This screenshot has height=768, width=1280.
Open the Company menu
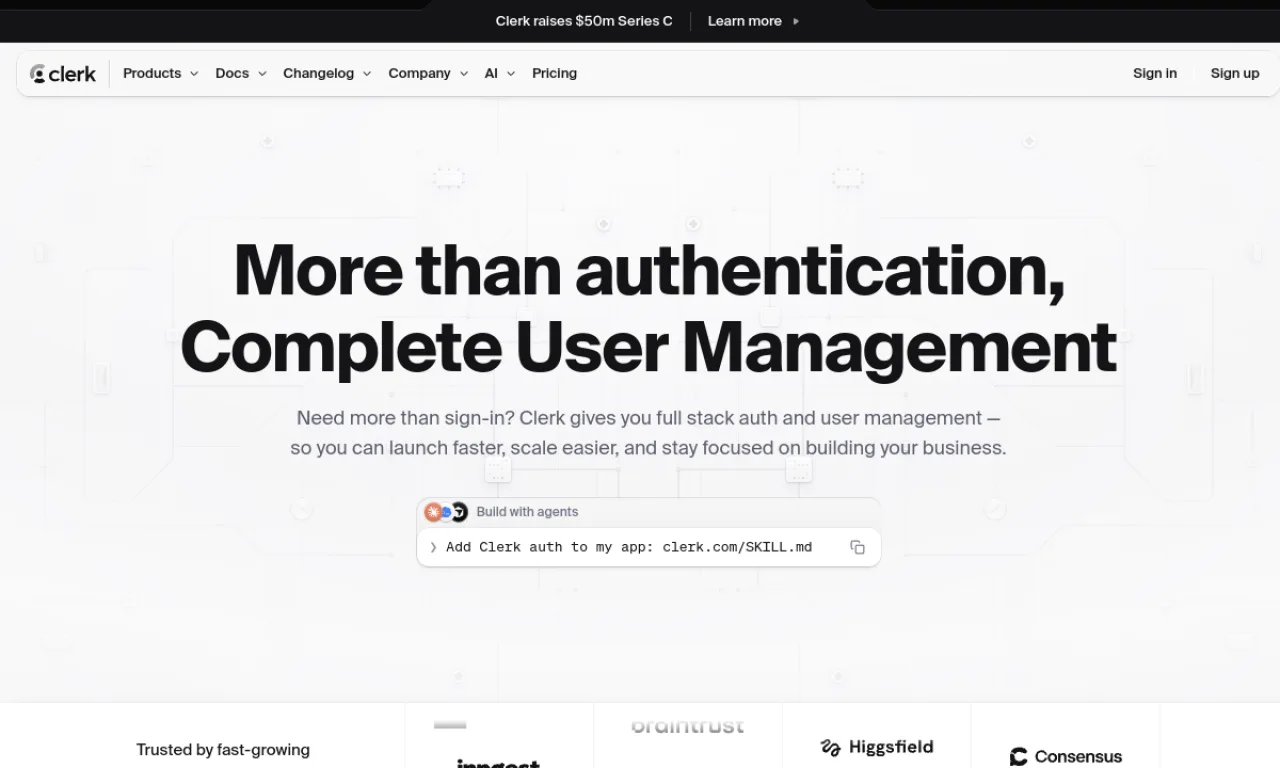(x=428, y=73)
